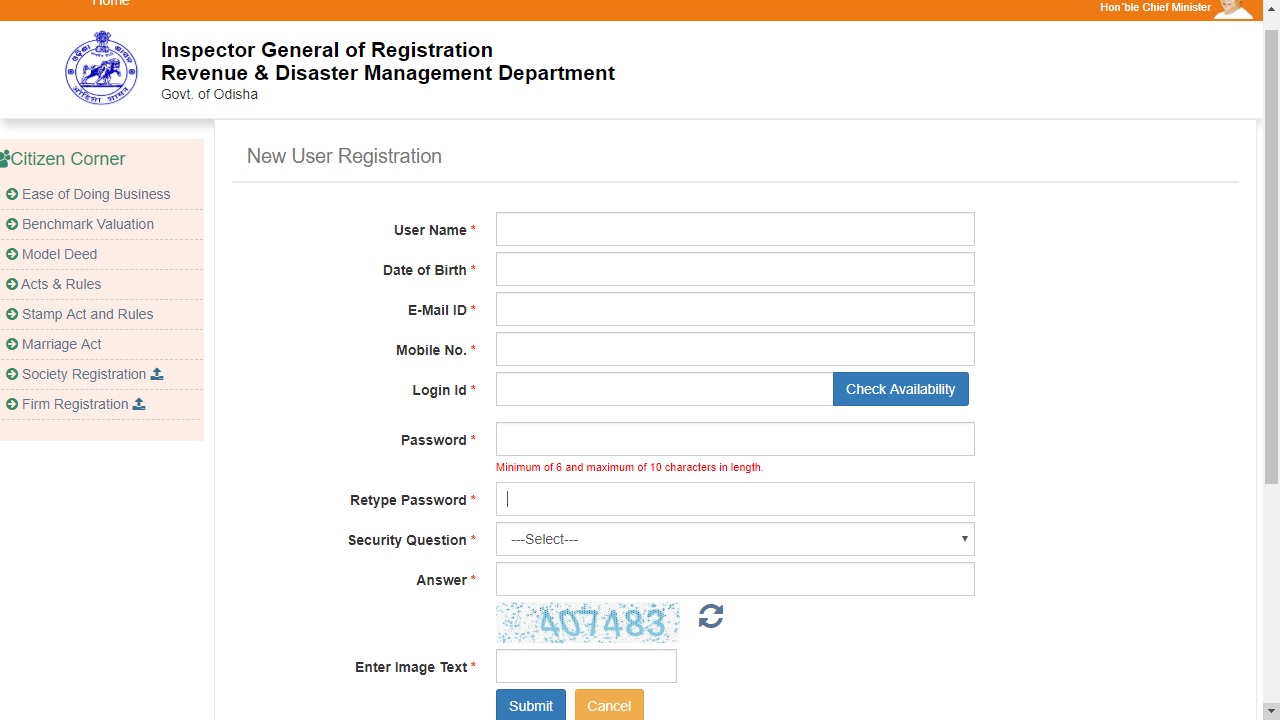Click the upload icon beside Society Registration
This screenshot has width=1280, height=720.
pyautogui.click(x=156, y=373)
